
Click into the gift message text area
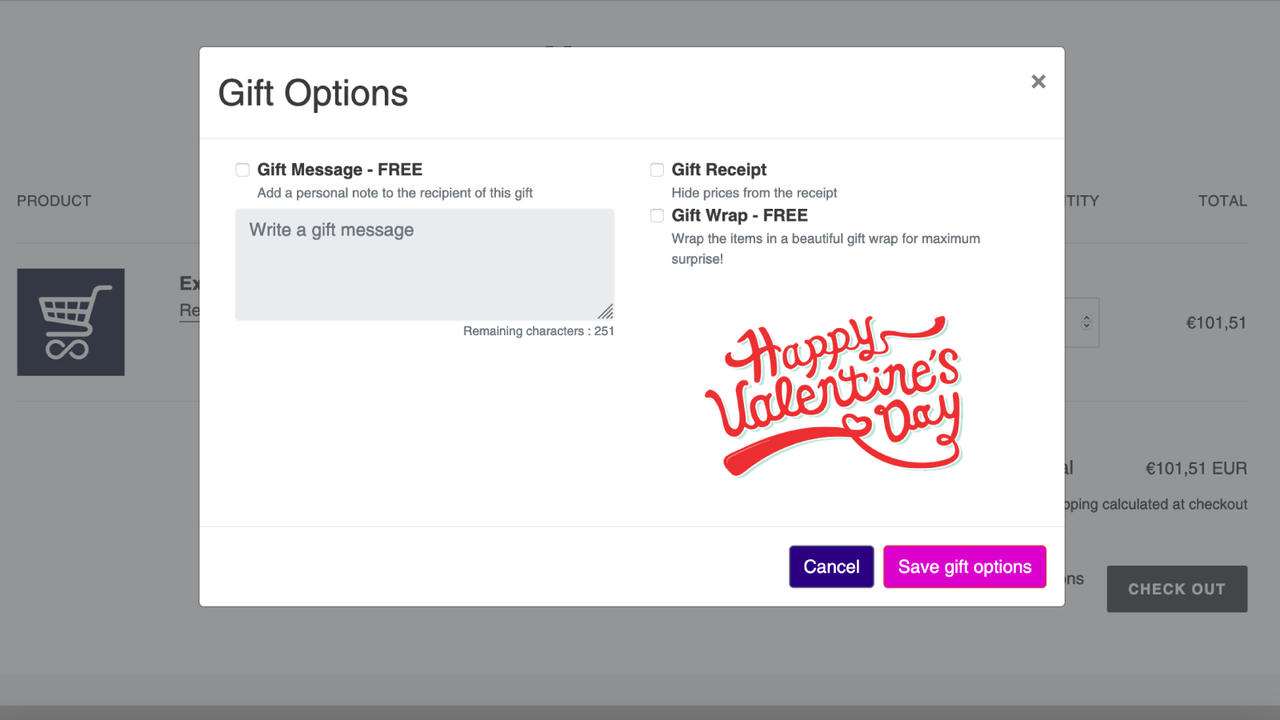pos(424,263)
